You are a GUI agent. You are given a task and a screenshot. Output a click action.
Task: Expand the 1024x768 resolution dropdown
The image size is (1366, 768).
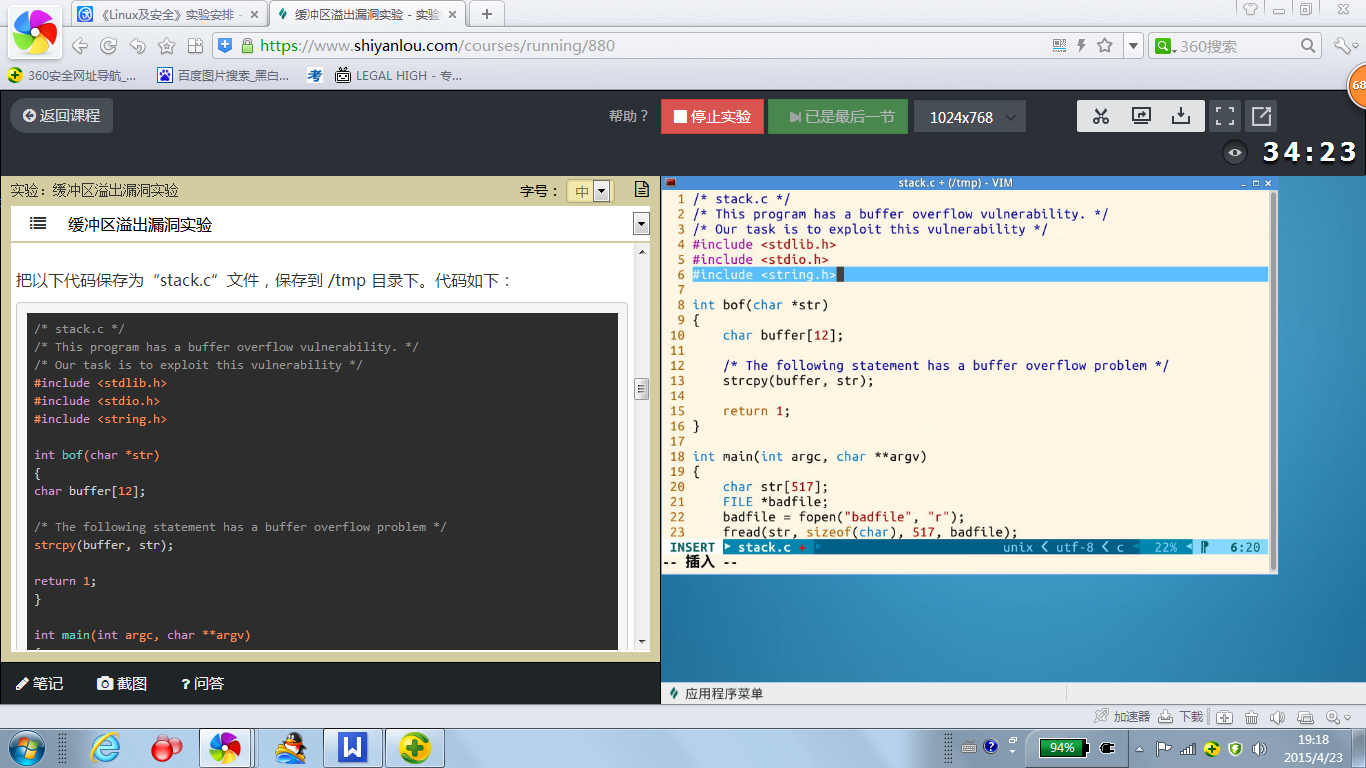click(969, 117)
